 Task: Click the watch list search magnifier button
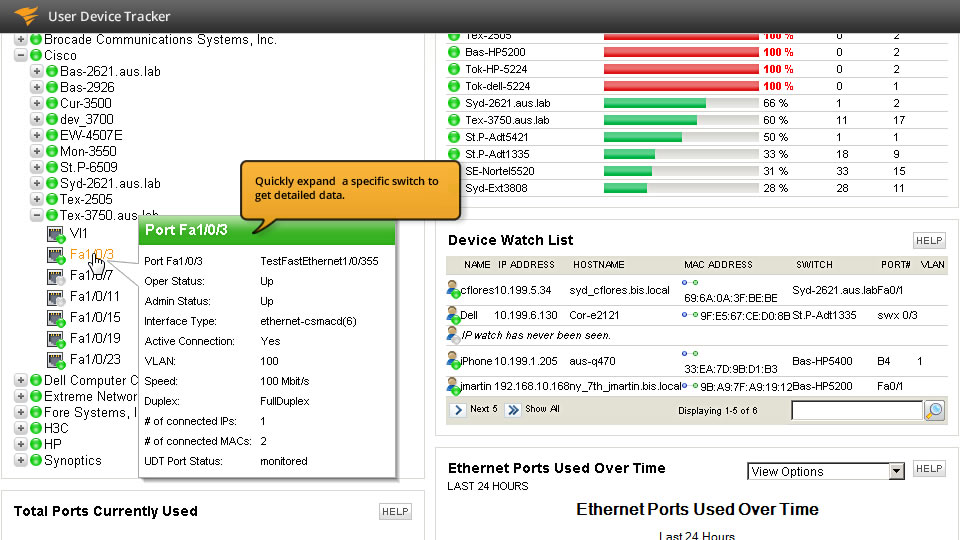934,410
